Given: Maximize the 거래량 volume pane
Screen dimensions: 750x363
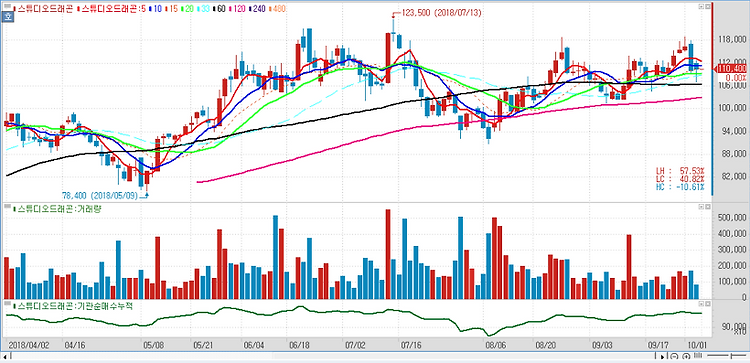Looking at the screenshot, I should tap(708, 207).
